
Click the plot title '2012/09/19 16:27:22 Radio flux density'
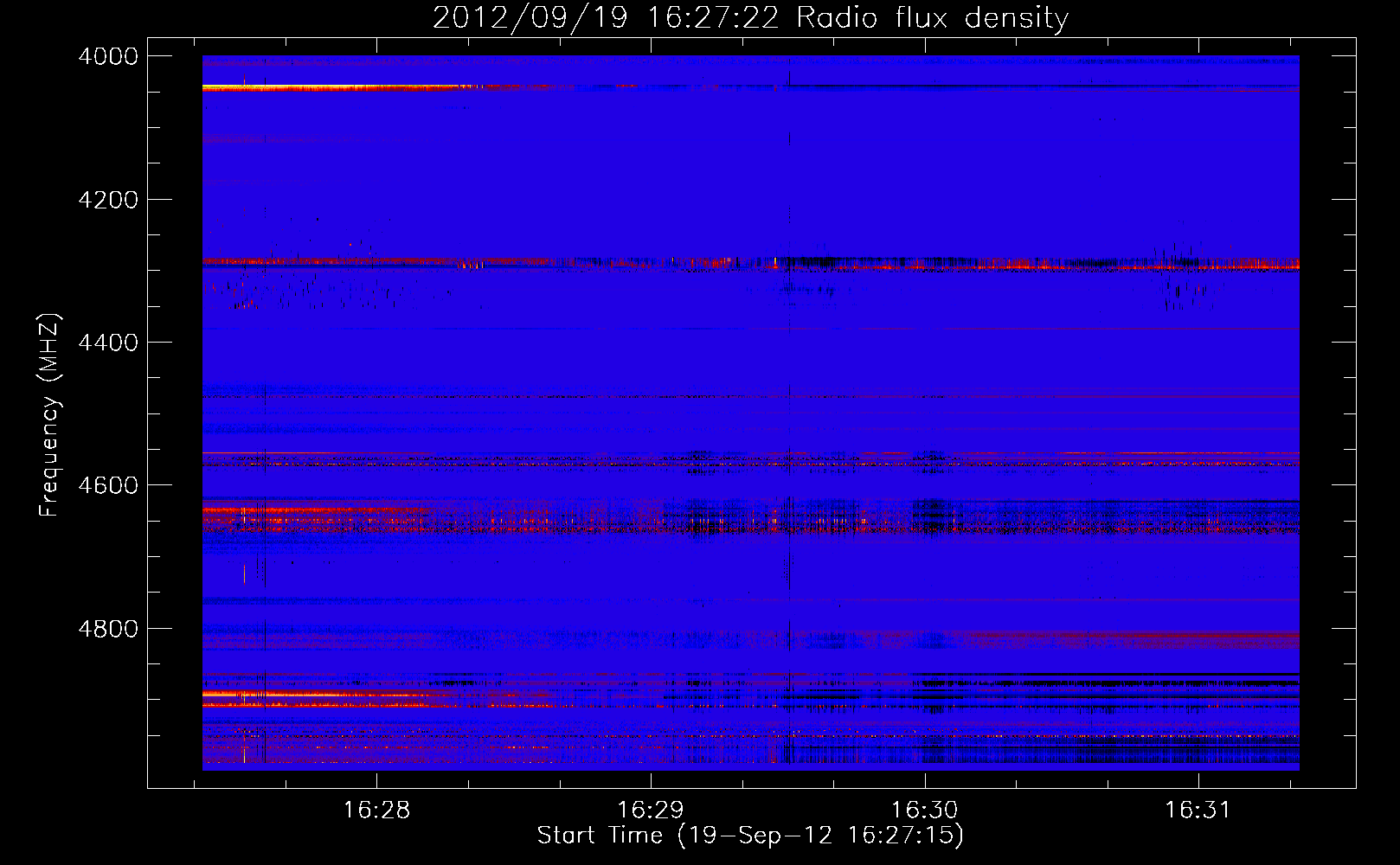pos(750,17)
